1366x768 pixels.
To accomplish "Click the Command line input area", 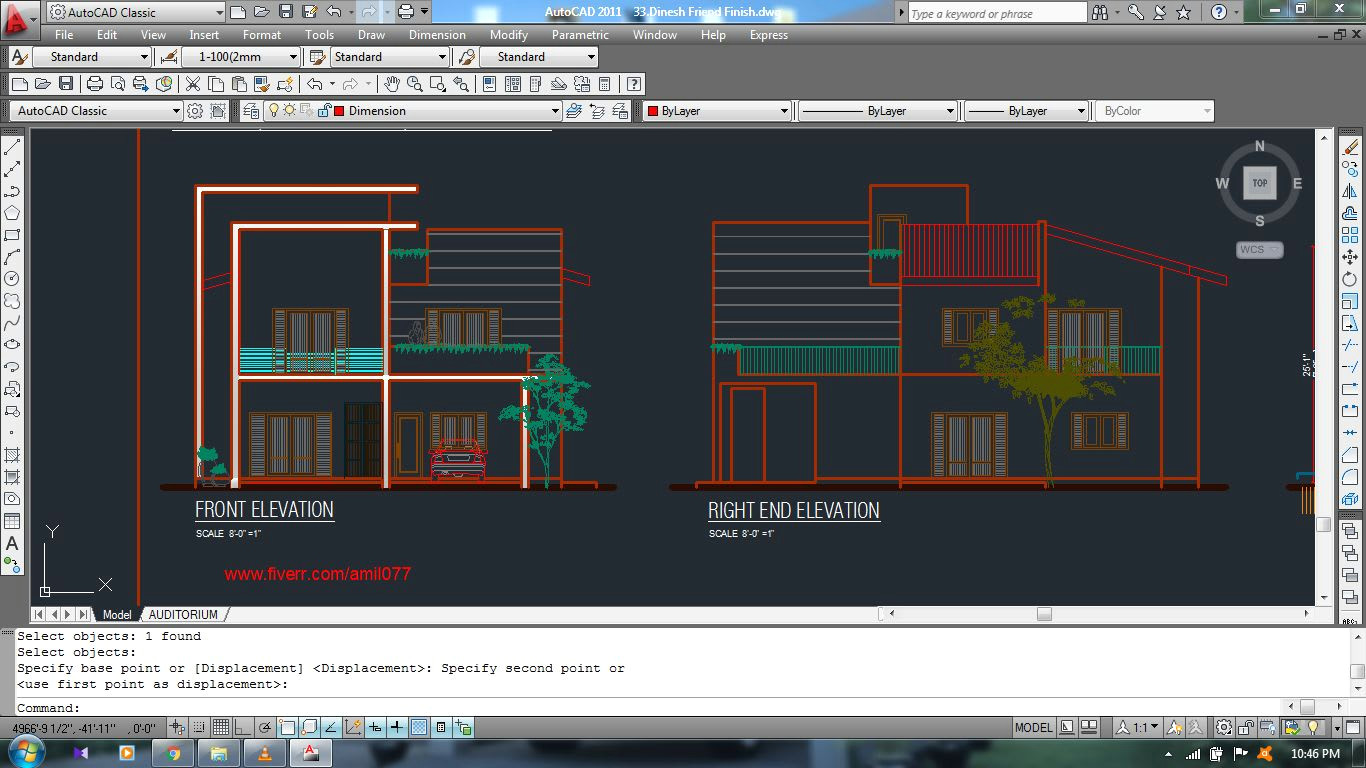I will (680, 708).
